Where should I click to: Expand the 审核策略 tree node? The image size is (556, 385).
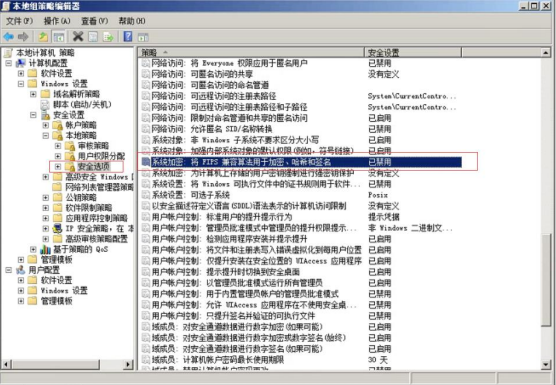click(58, 146)
